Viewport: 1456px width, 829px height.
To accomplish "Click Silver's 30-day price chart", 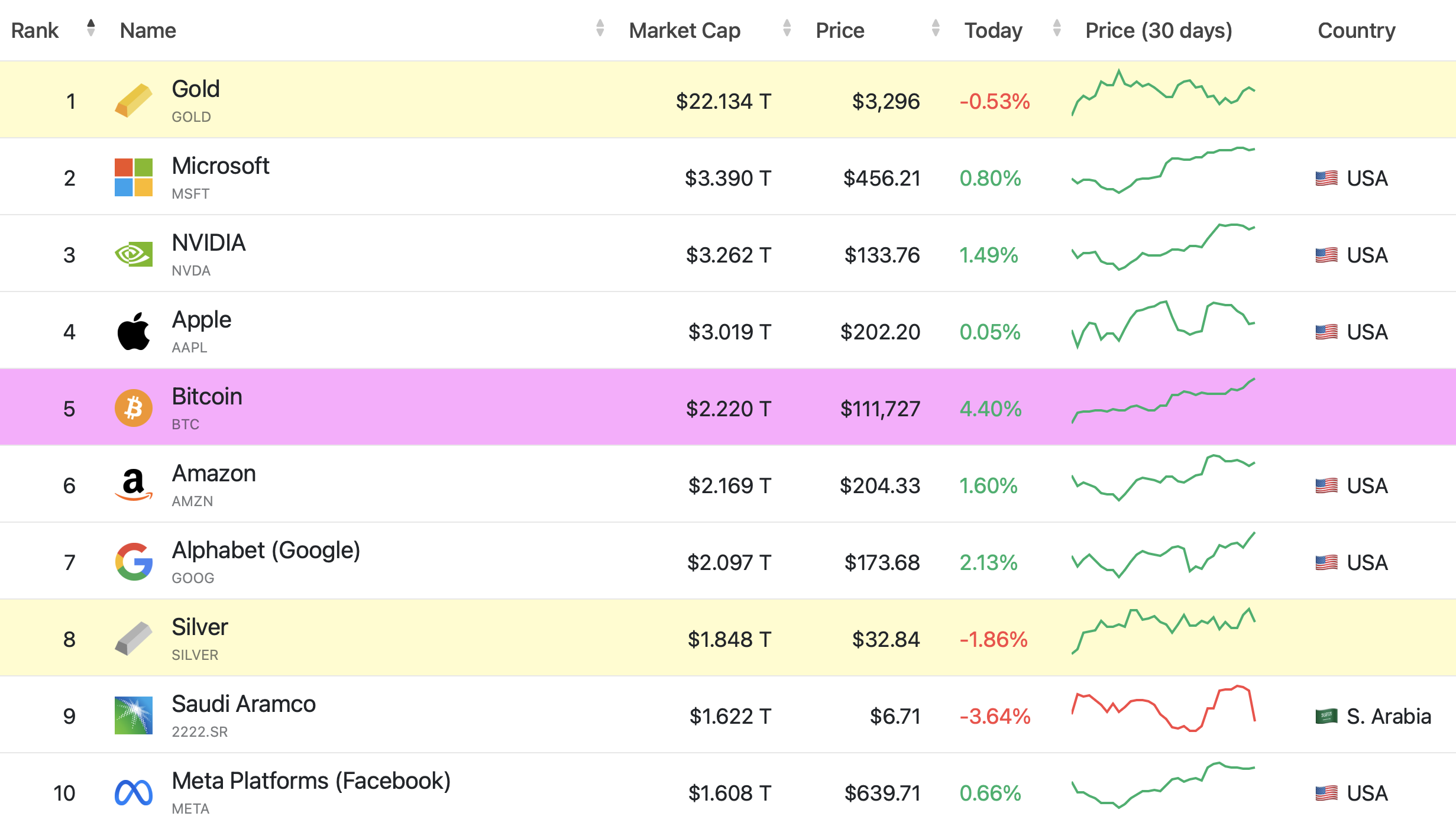I will [1163, 631].
